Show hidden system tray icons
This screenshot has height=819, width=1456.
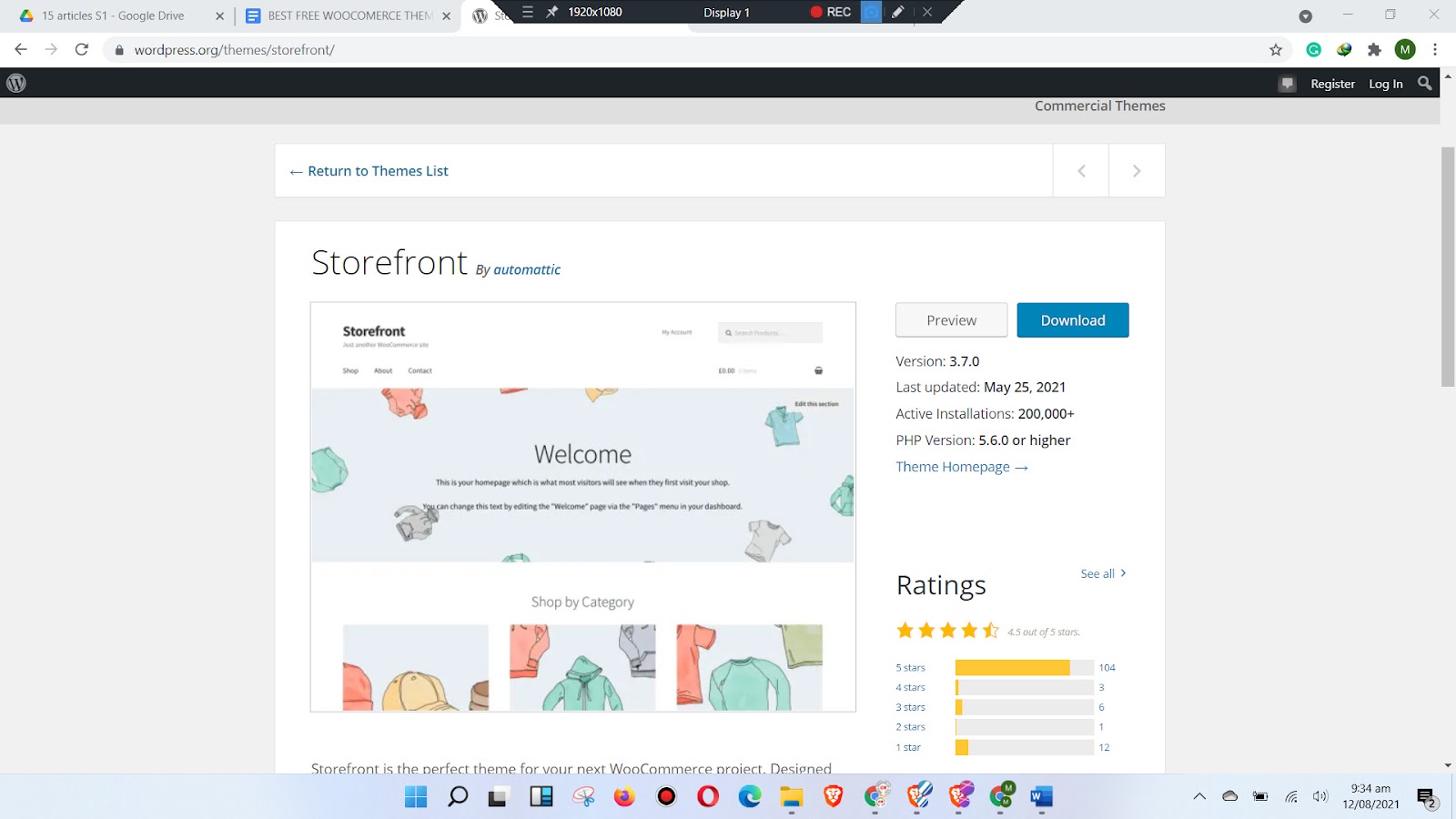pos(1199,796)
